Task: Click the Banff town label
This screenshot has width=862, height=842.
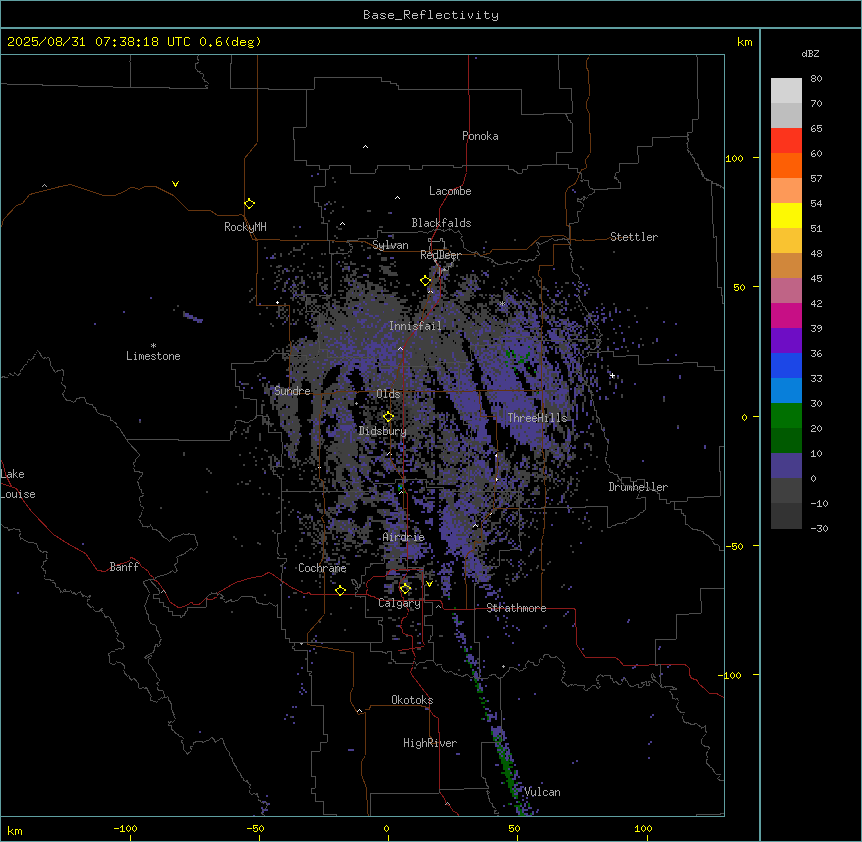Action: pos(124,567)
